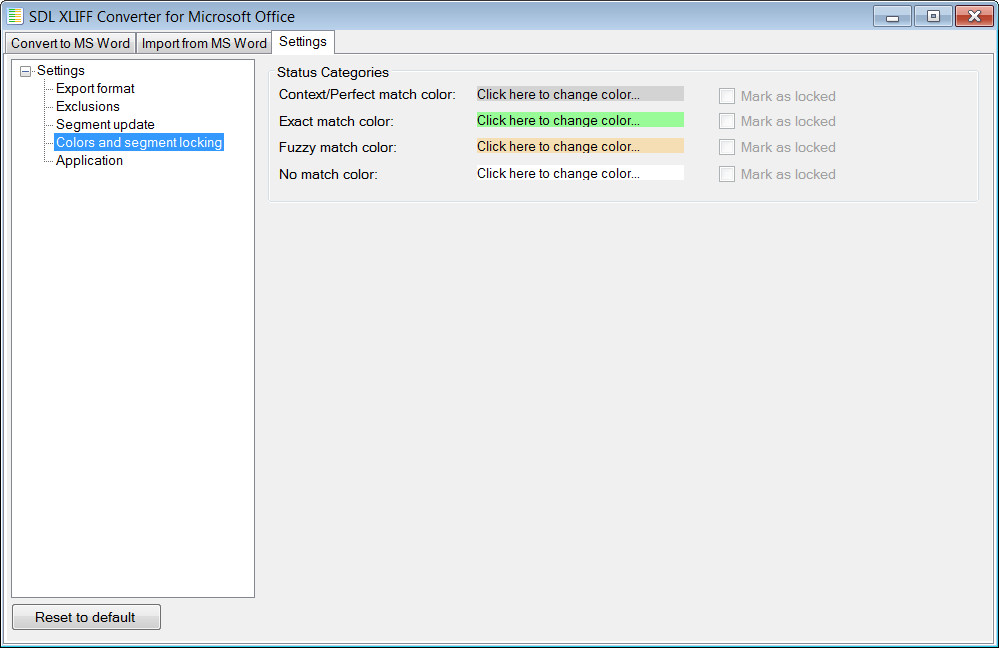Open the Application settings item
999x648 pixels.
click(x=89, y=161)
